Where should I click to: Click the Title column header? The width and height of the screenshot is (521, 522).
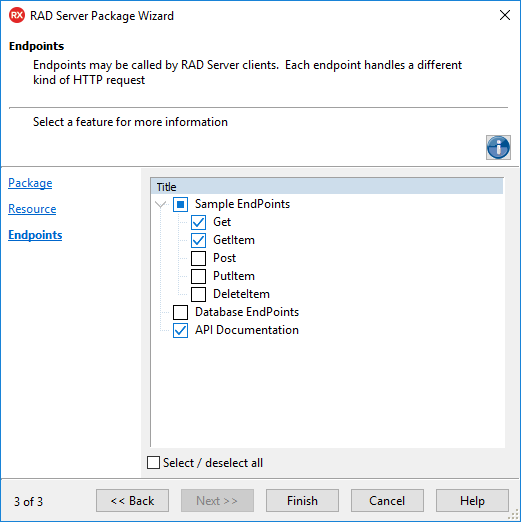pos(327,187)
